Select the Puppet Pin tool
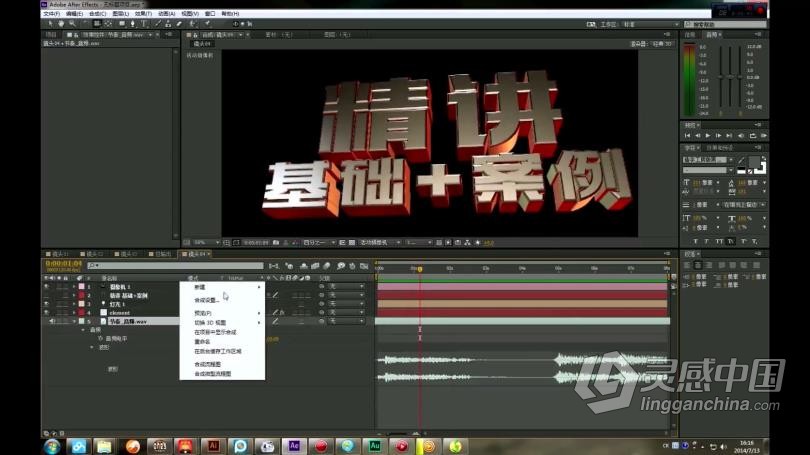 tap(207, 24)
